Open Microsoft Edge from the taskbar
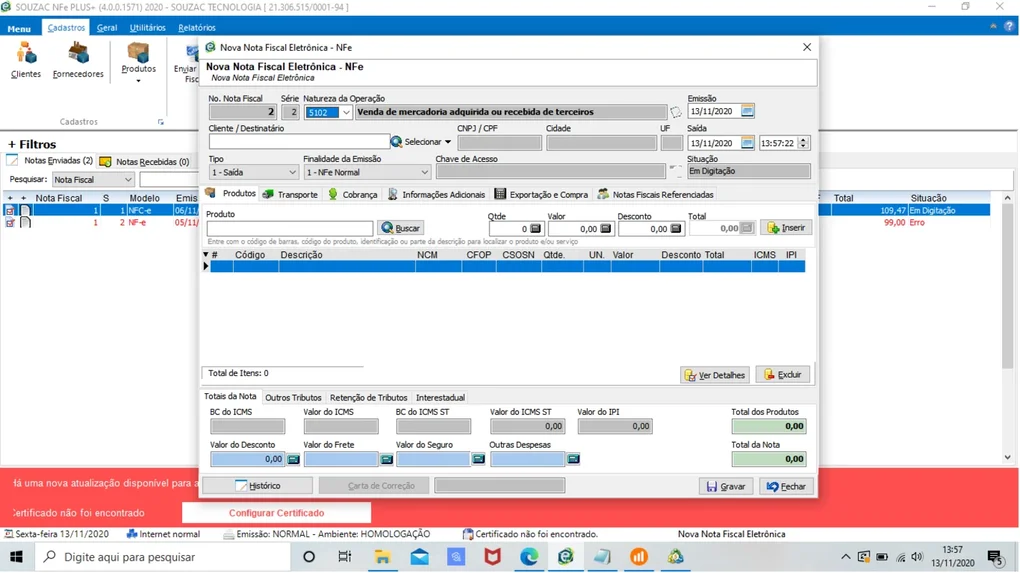Image resolution: width=1020 pixels, height=573 pixels. [x=529, y=557]
